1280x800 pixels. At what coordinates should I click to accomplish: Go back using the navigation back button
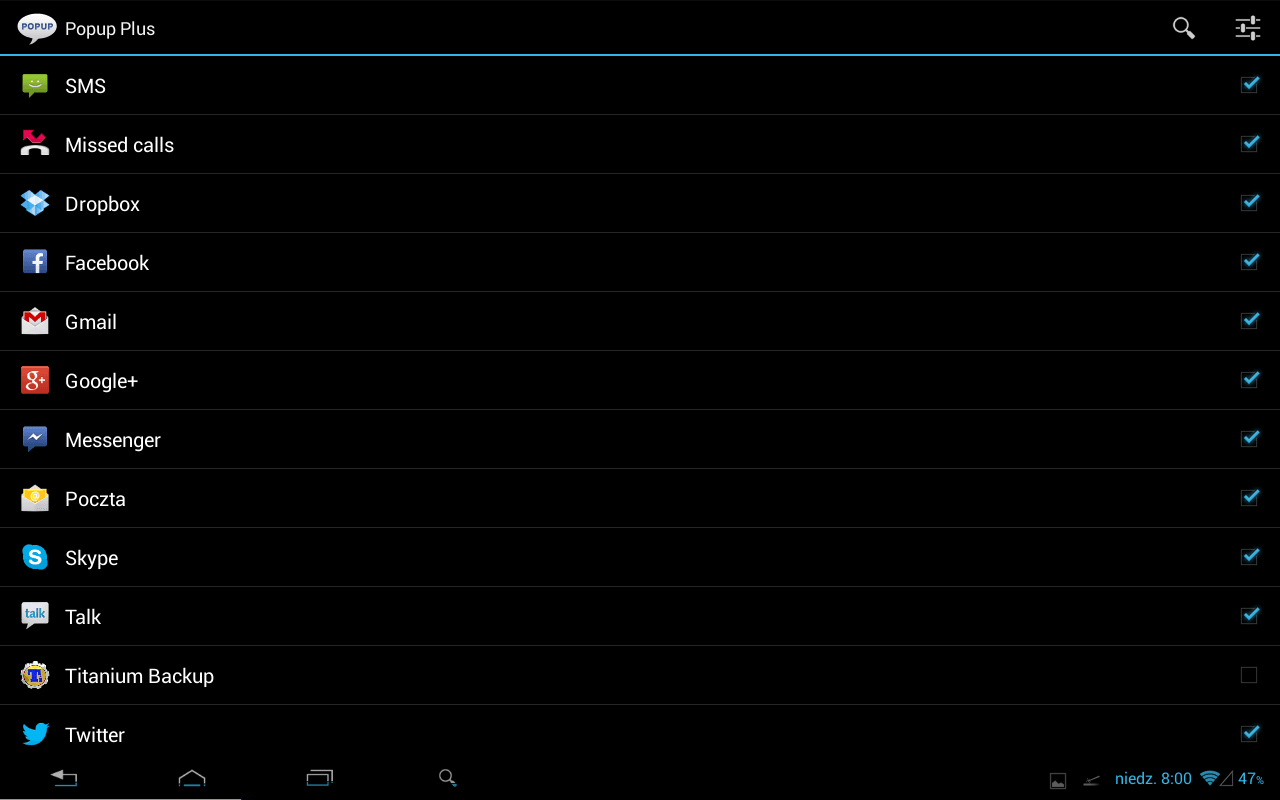64,778
